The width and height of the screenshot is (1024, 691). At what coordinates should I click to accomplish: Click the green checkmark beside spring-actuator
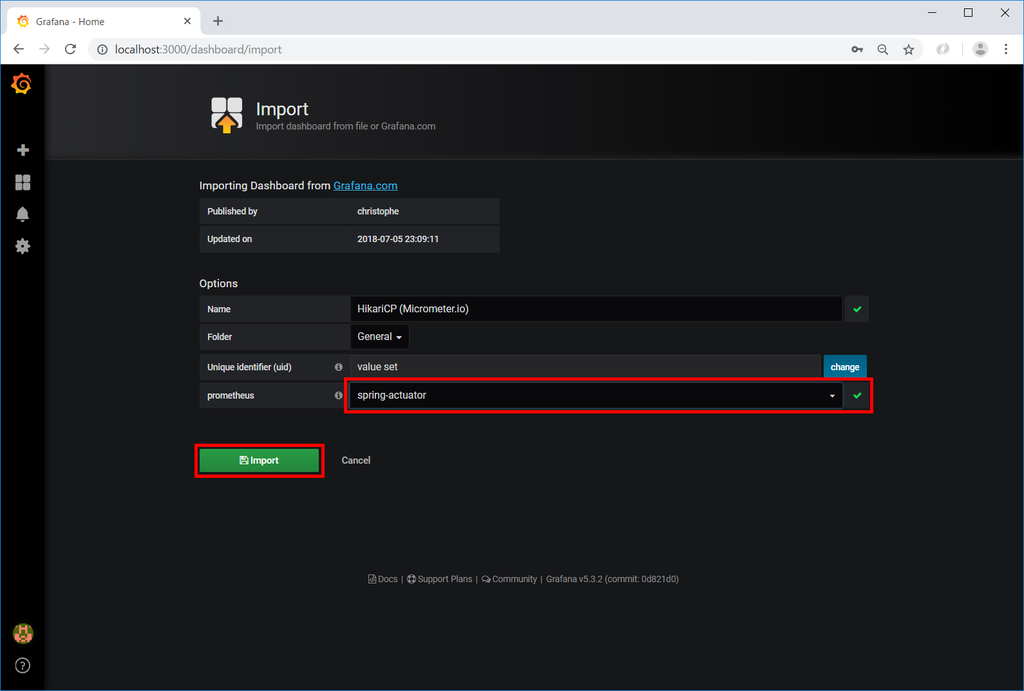(857, 395)
